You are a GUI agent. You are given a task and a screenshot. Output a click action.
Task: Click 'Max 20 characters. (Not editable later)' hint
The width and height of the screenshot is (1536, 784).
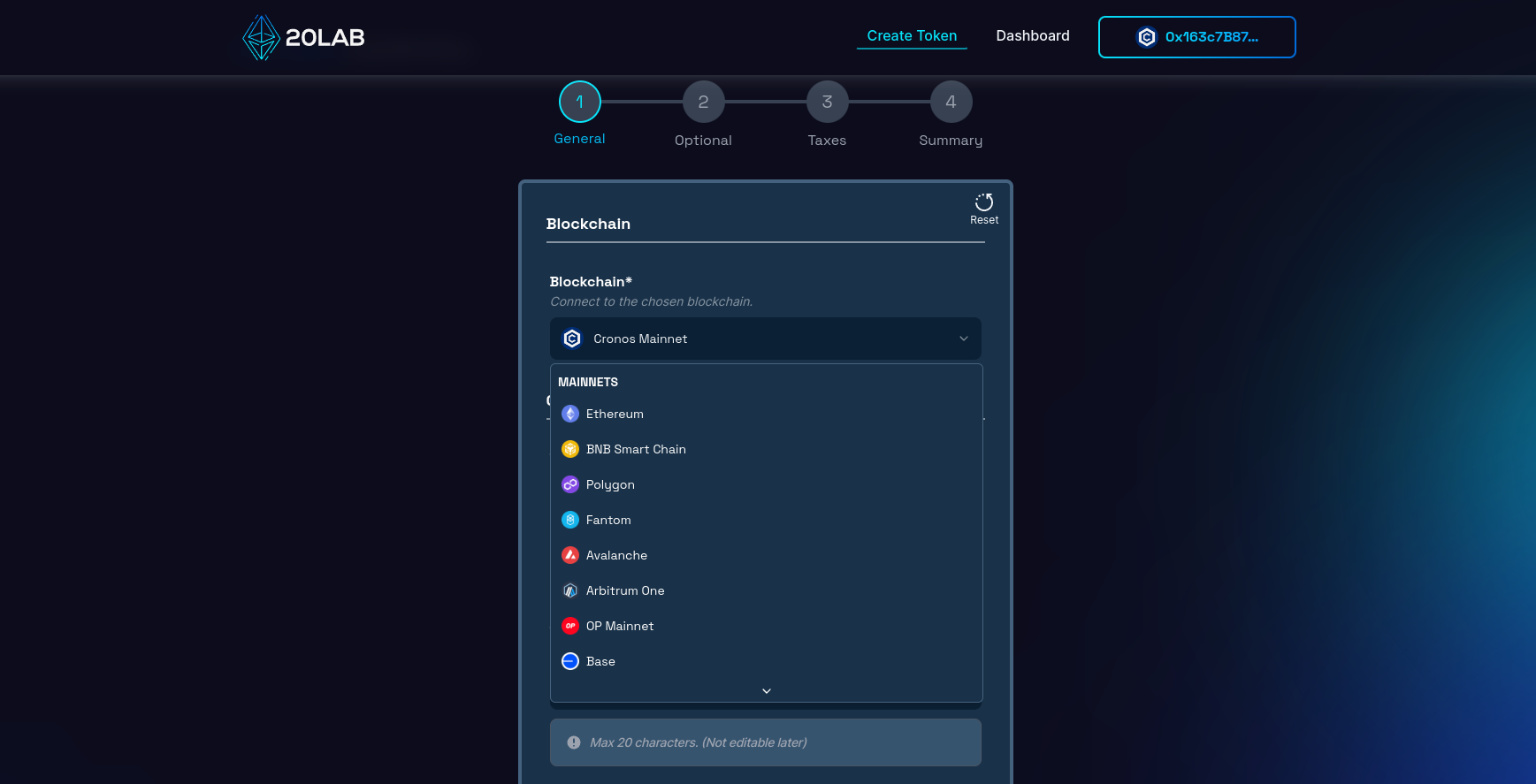699,742
